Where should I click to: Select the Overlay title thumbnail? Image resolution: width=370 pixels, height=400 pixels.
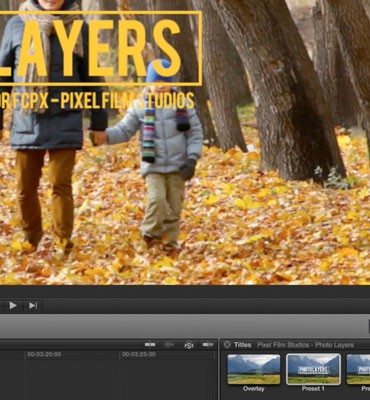pos(254,369)
